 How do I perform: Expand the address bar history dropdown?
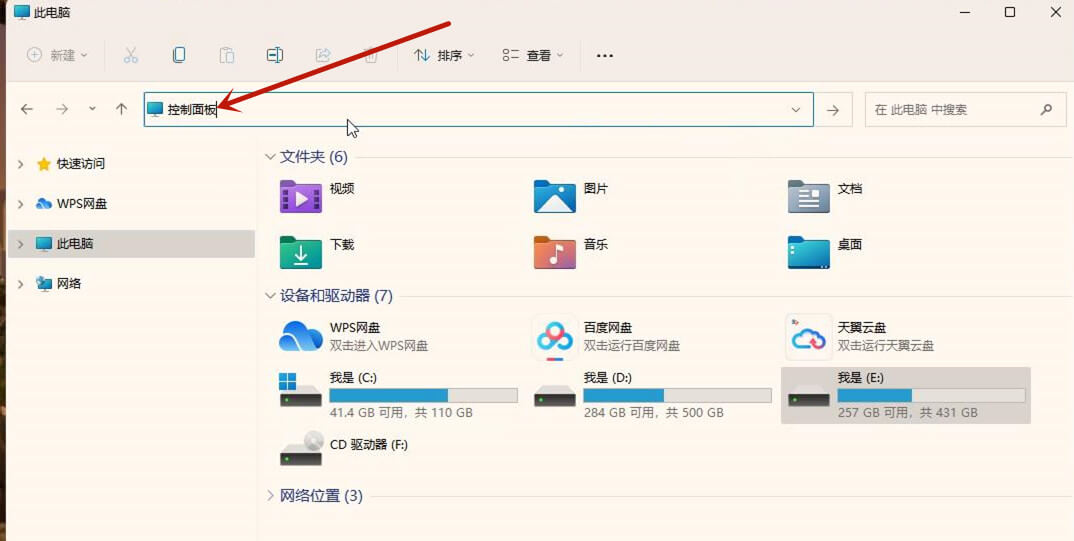(x=796, y=110)
